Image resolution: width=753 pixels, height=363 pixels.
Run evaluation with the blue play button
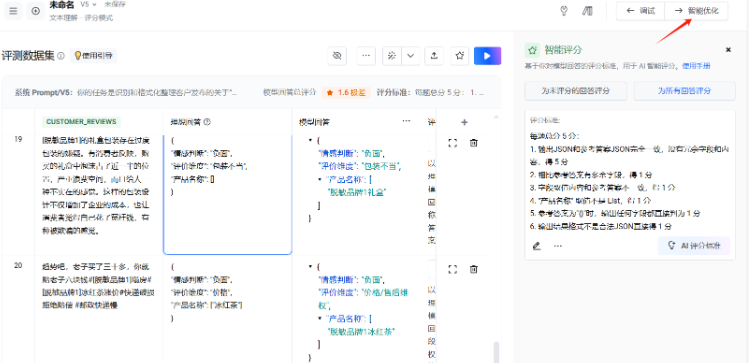tap(487, 56)
